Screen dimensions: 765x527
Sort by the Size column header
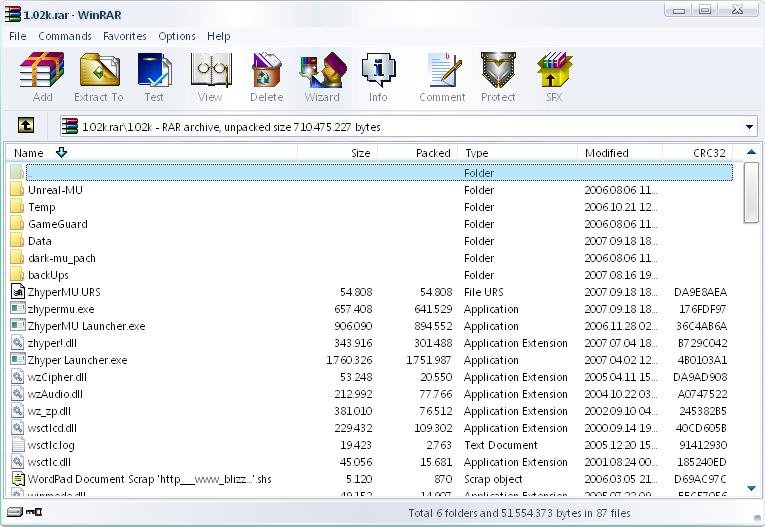pyautogui.click(x=337, y=153)
